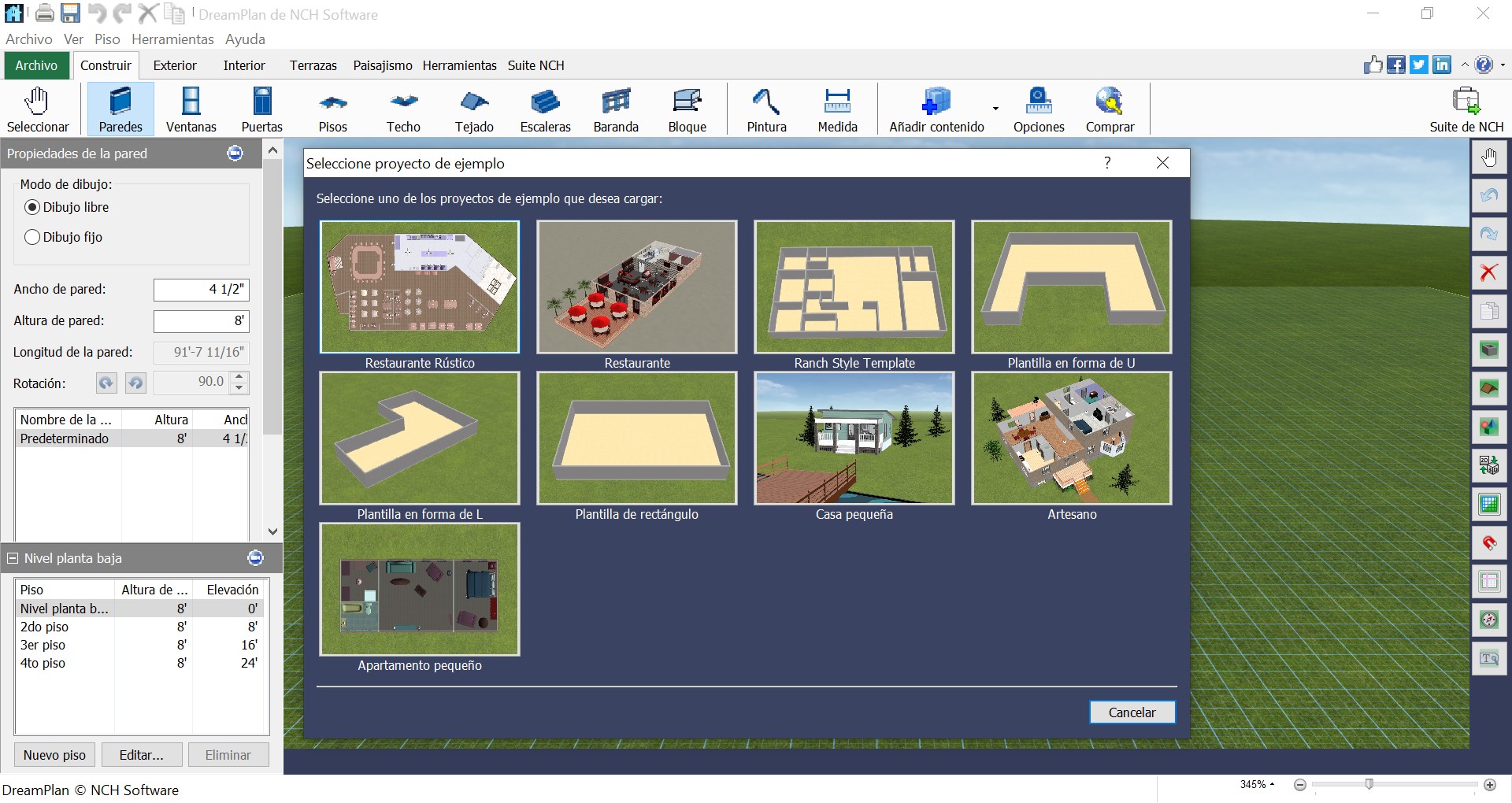Click the Altura de pared input field
The width and height of the screenshot is (1512, 803).
pyautogui.click(x=202, y=321)
